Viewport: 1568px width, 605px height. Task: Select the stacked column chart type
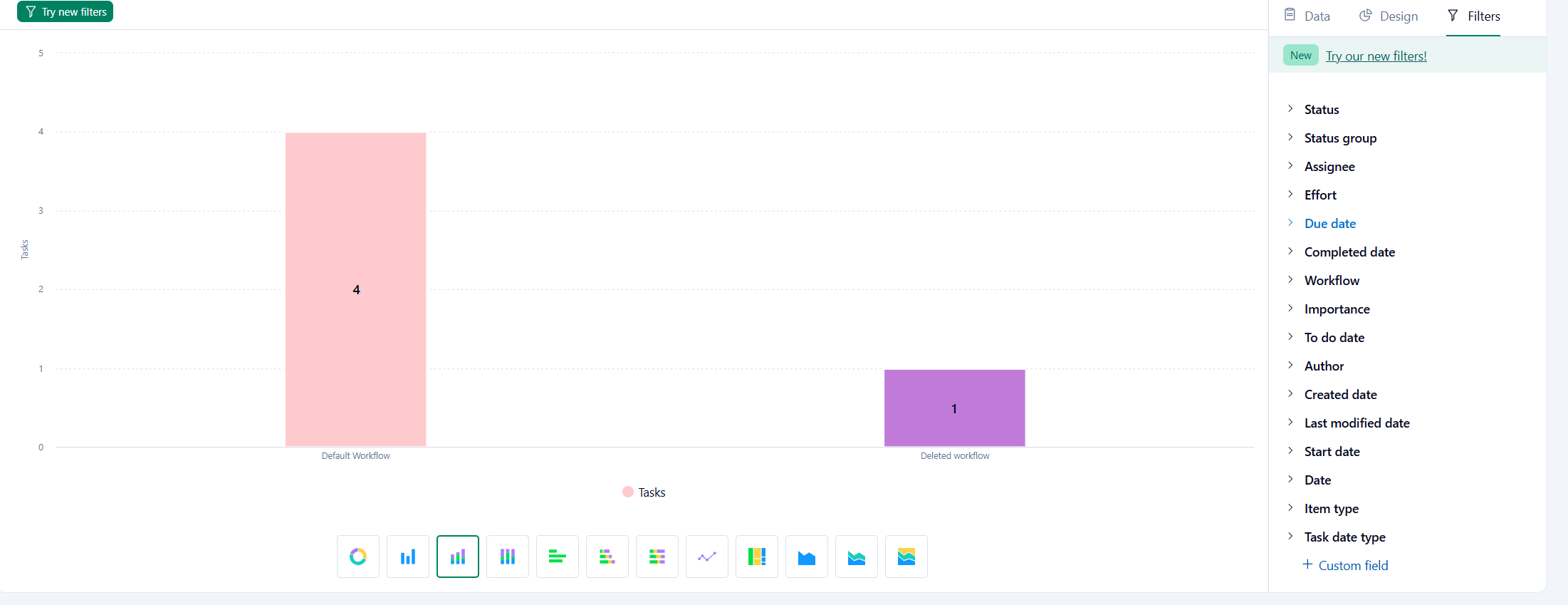point(458,557)
